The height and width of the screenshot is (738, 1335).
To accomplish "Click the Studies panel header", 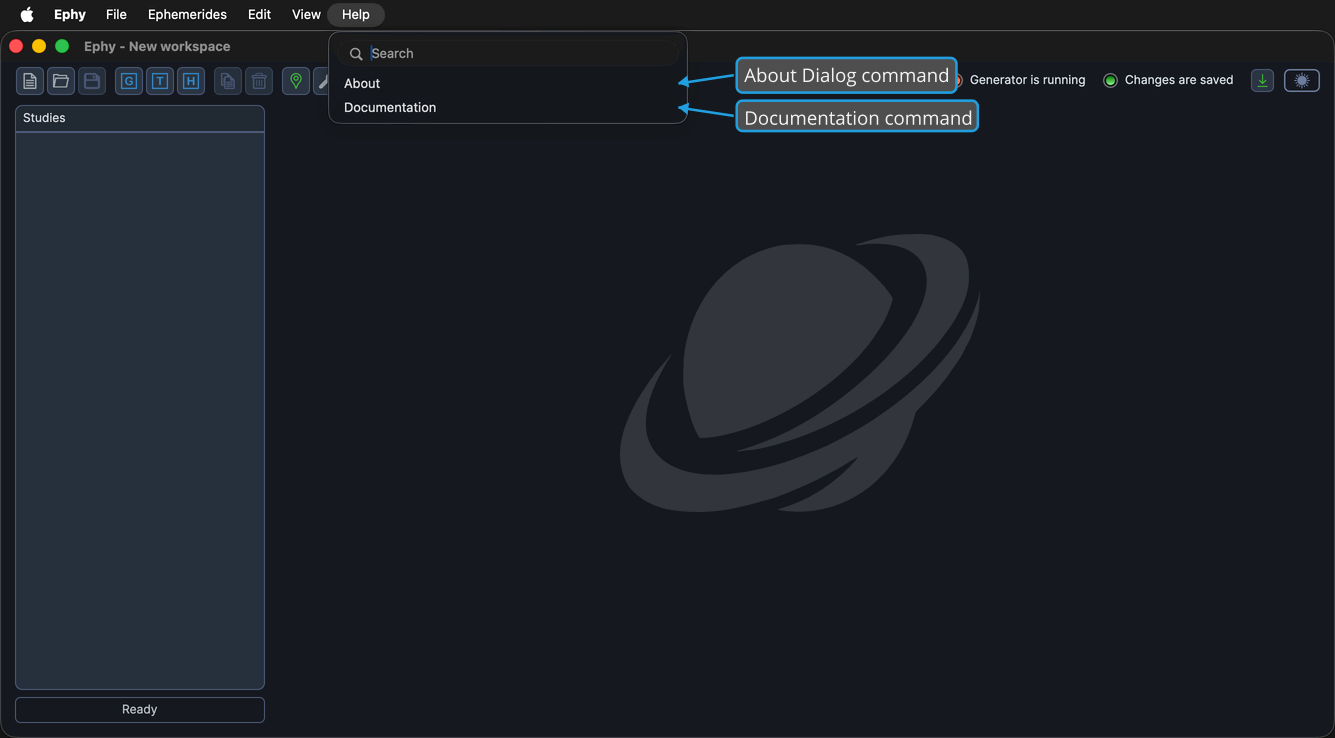I will (x=140, y=118).
